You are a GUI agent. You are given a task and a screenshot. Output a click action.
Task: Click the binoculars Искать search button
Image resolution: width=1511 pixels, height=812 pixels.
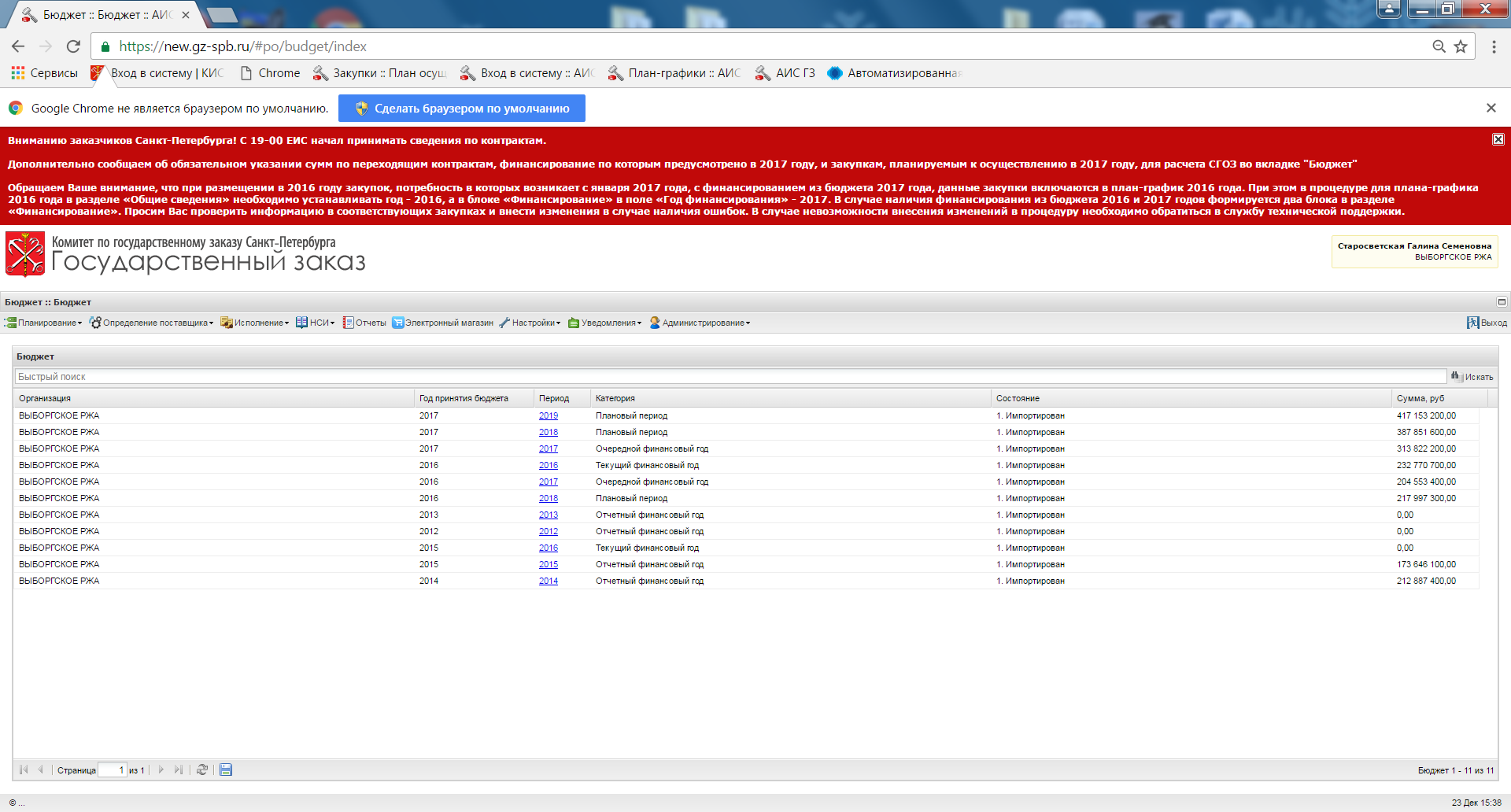coord(1472,377)
